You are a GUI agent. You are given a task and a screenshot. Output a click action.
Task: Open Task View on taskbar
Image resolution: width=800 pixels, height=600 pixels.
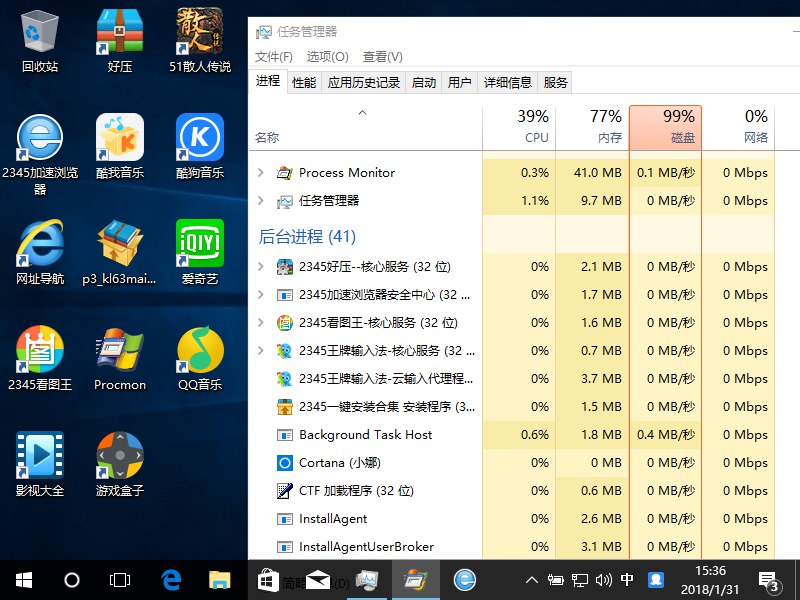click(x=120, y=580)
